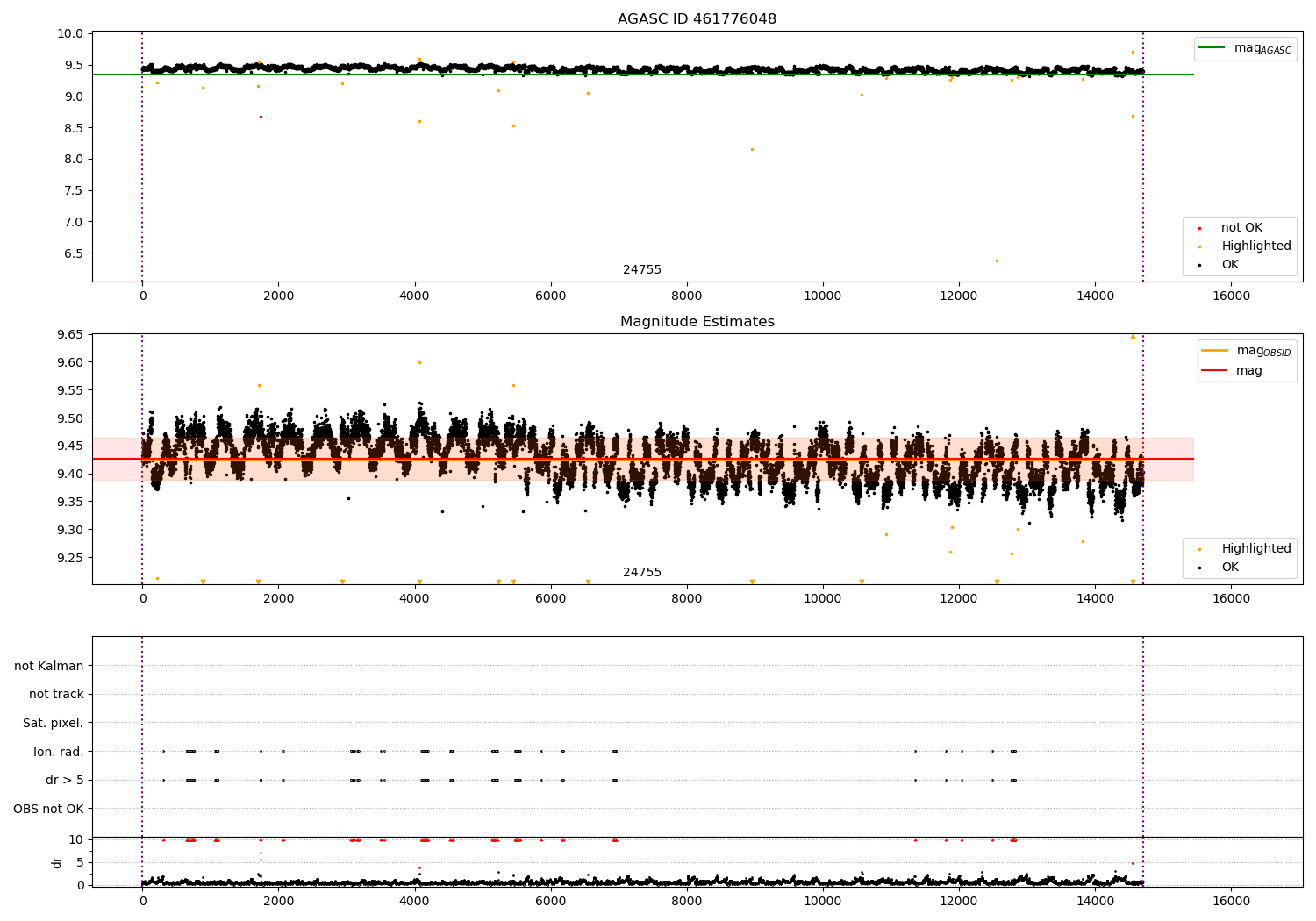The width and height of the screenshot is (1316, 921).
Task: Click the 6.5 y-axis tick in the top plot
Action: 73,253
